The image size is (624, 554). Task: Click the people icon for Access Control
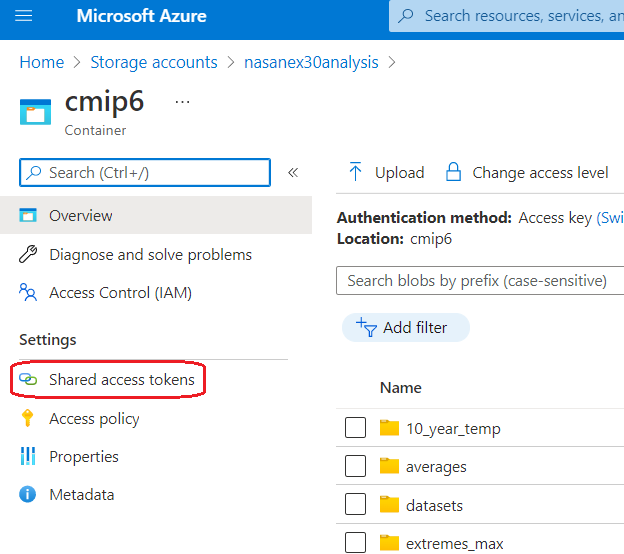click(x=28, y=292)
